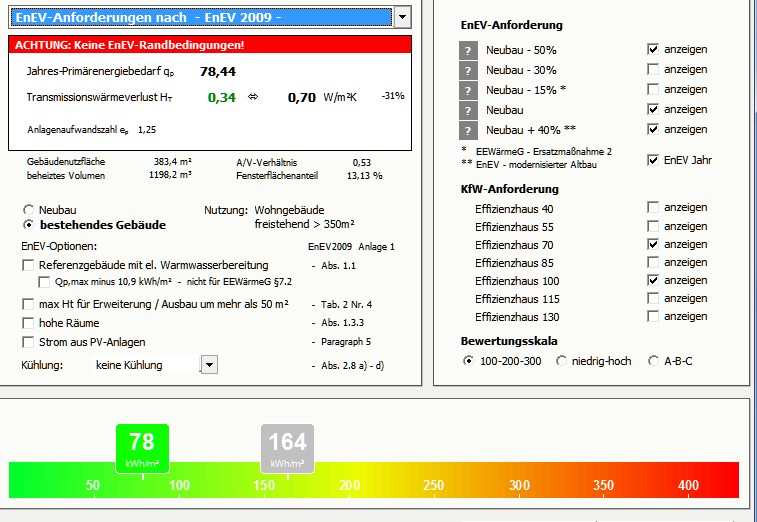Hide Effizienzhaus 70 by unchecking anzeigen
The height and width of the screenshot is (522, 757).
[653, 244]
